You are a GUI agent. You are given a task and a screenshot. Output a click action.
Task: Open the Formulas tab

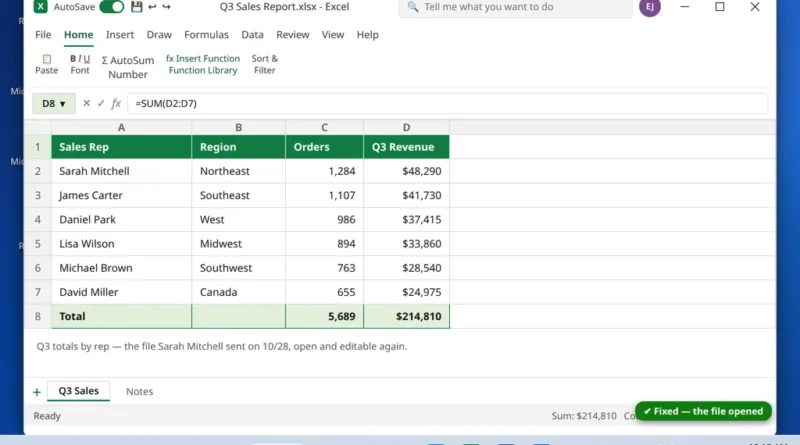coord(207,35)
